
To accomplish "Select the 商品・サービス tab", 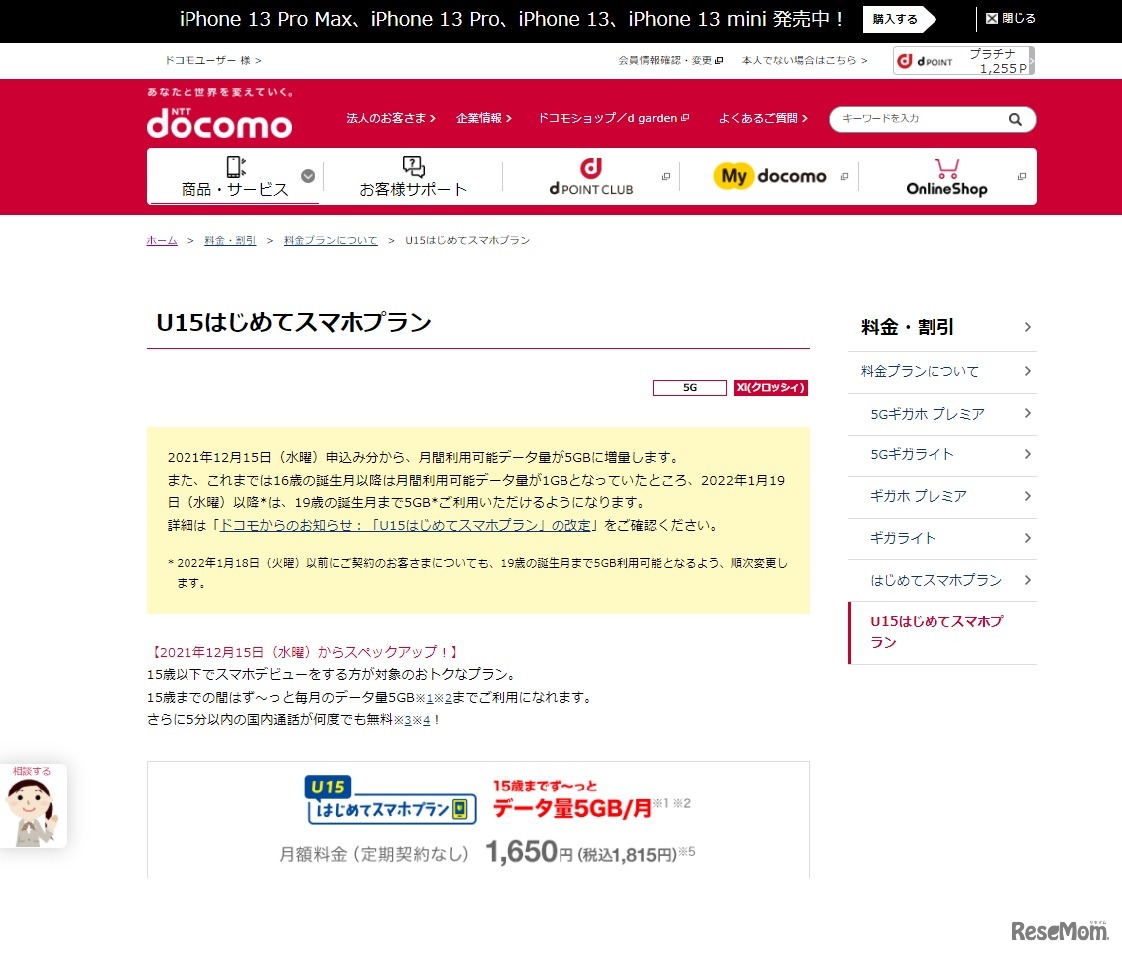I will pyautogui.click(x=235, y=177).
